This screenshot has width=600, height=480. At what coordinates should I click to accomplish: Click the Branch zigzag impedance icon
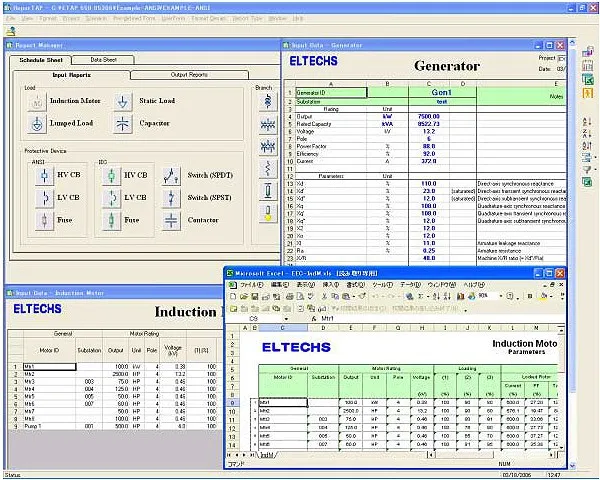(268, 168)
